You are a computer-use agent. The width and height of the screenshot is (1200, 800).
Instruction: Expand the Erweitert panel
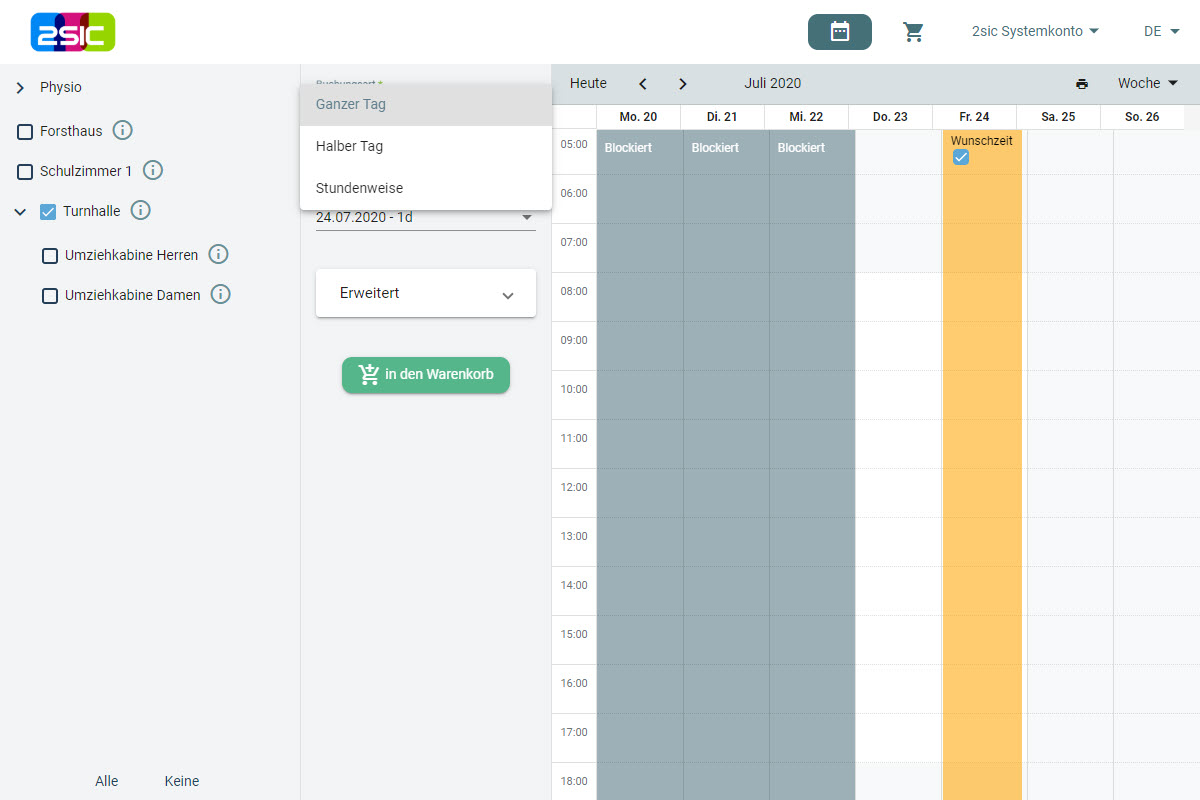pyautogui.click(x=425, y=294)
